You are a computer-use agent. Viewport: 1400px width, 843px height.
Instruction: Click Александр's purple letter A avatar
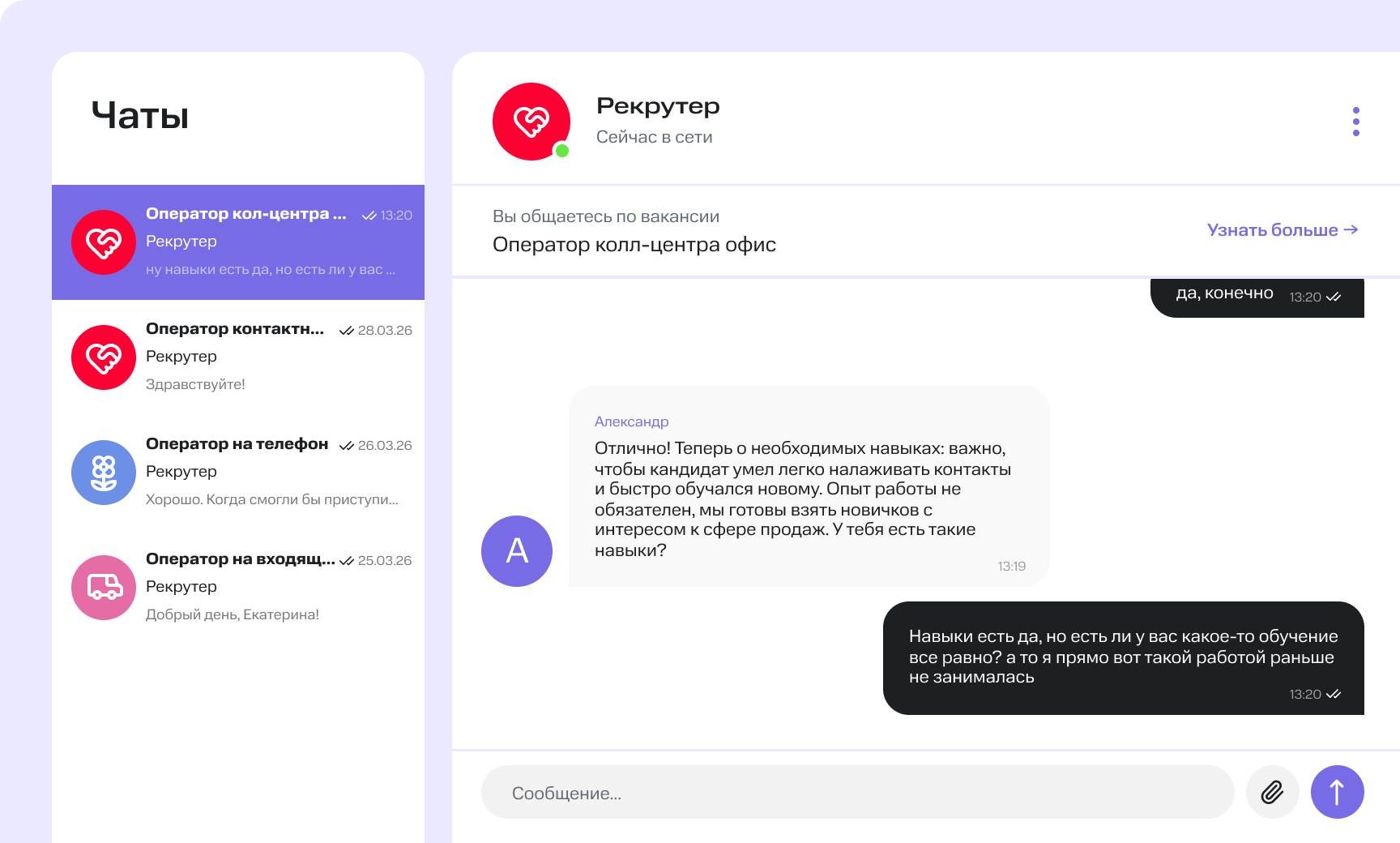point(517,551)
